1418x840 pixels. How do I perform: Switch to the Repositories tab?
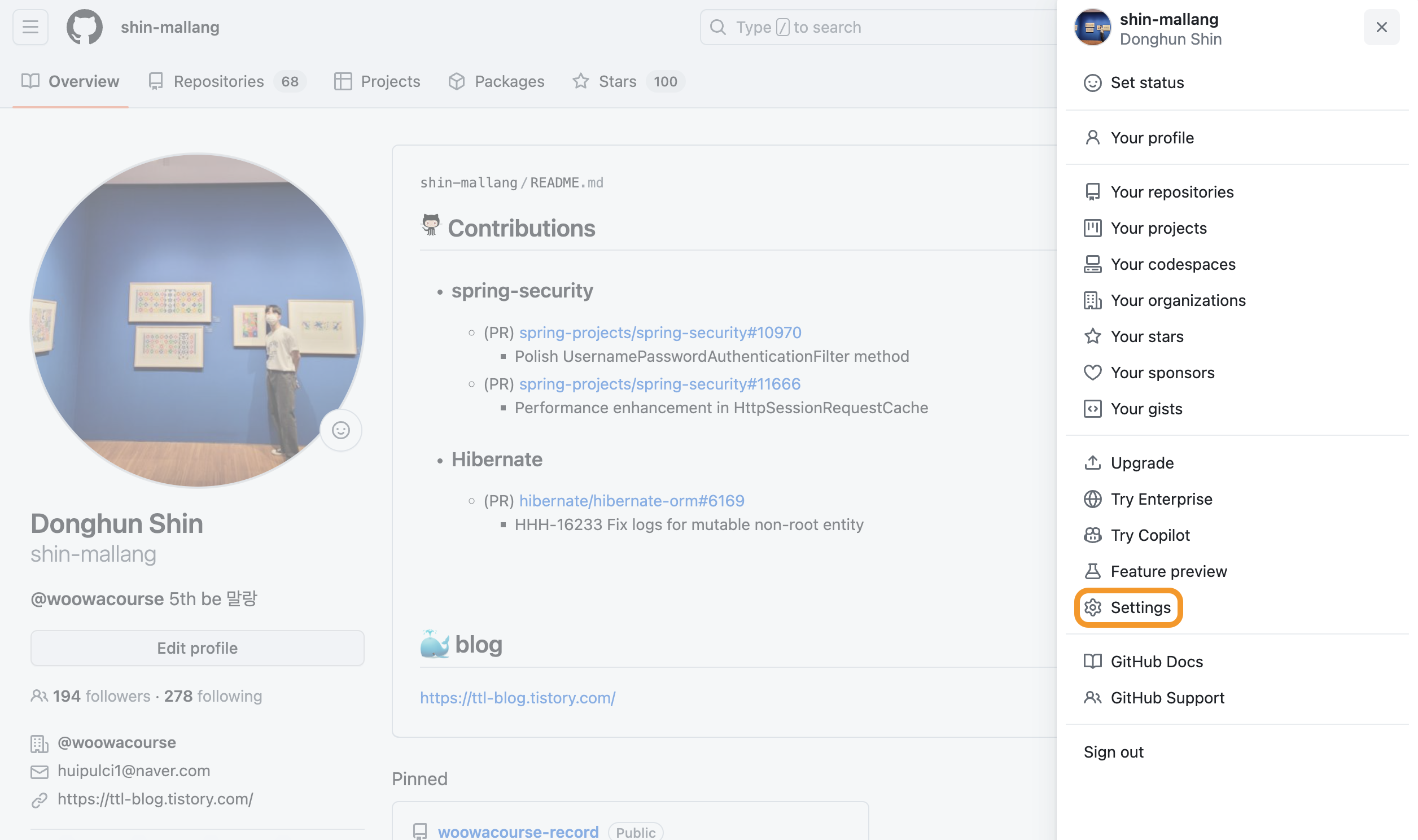[x=218, y=81]
